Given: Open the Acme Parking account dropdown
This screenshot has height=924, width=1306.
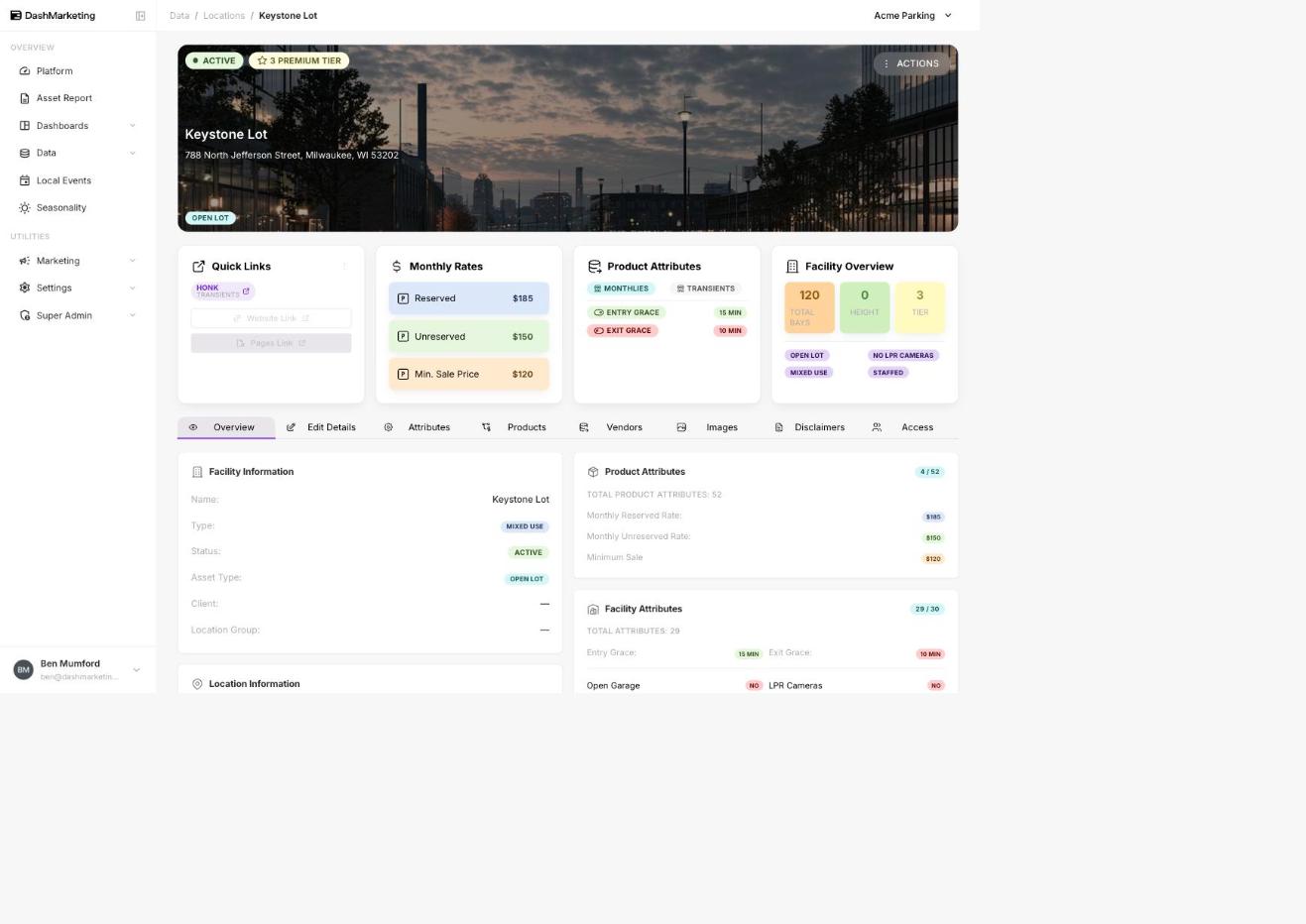Looking at the screenshot, I should point(912,16).
